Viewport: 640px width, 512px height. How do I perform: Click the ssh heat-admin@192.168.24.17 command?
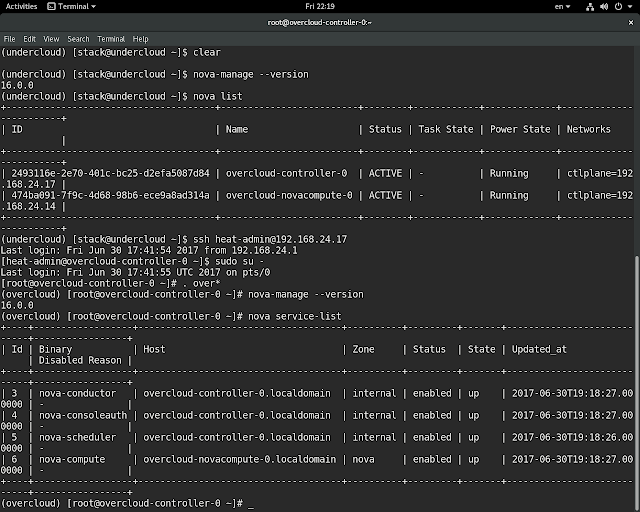click(270, 239)
